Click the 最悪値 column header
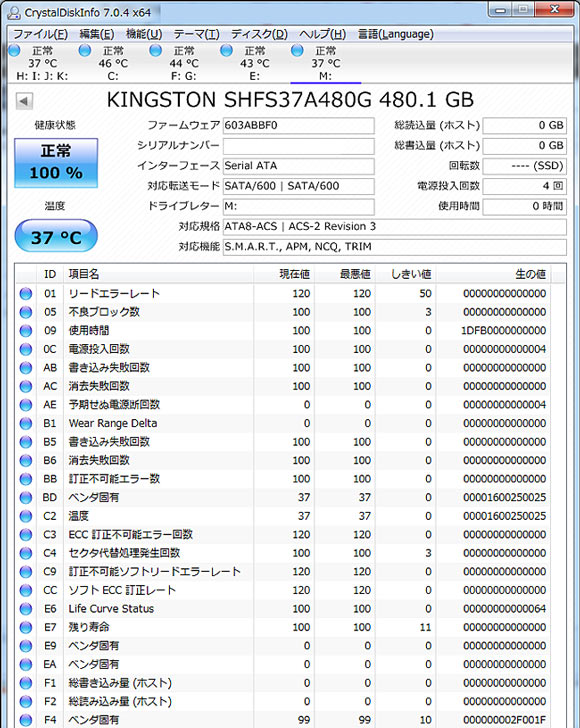Viewport: 580px width, 728px height. [x=345, y=274]
